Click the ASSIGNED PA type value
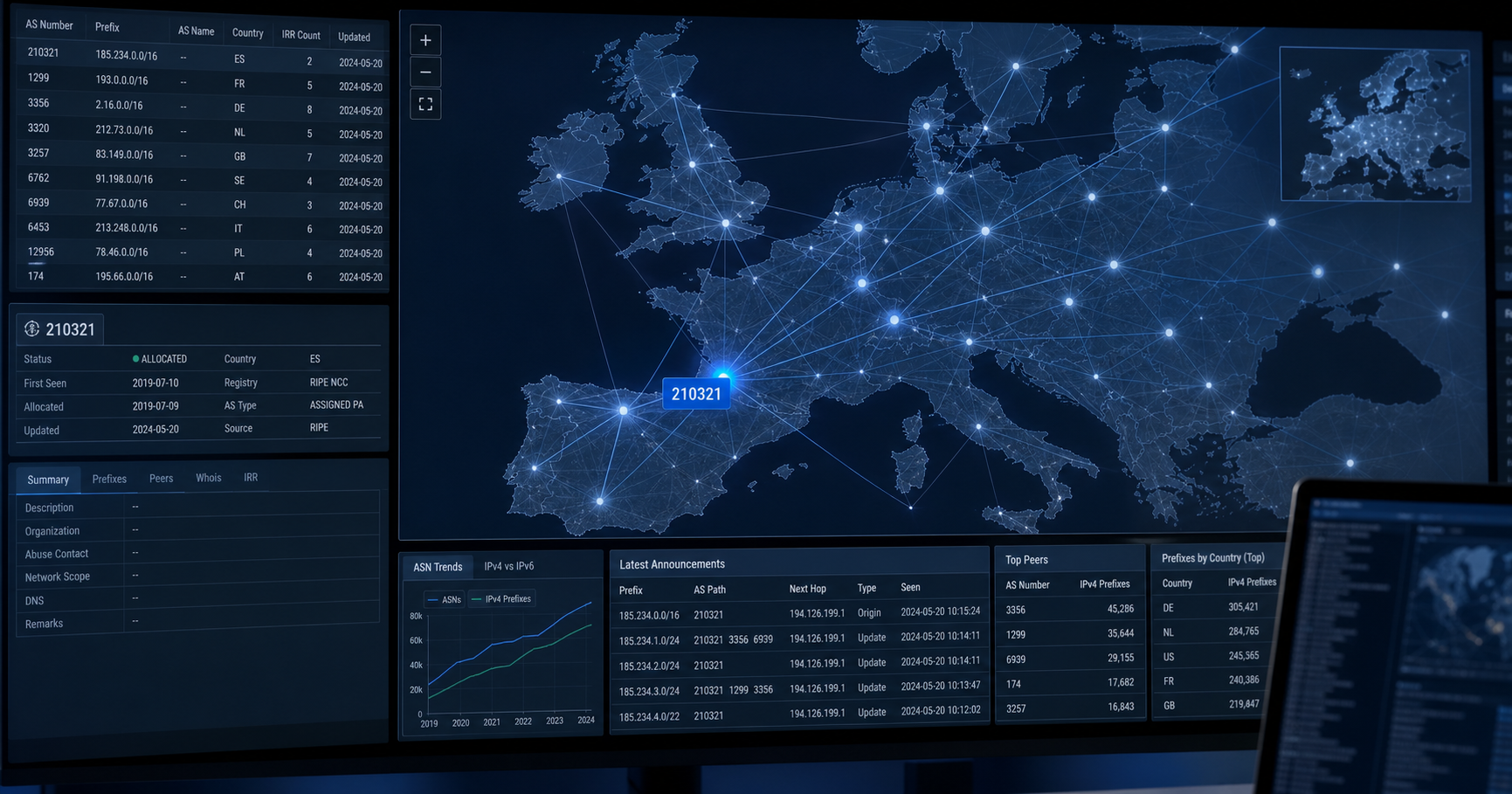 pyautogui.click(x=336, y=405)
